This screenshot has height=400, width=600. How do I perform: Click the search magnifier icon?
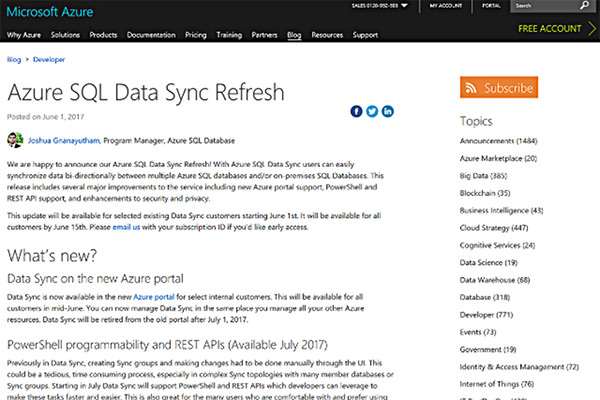point(584,5)
